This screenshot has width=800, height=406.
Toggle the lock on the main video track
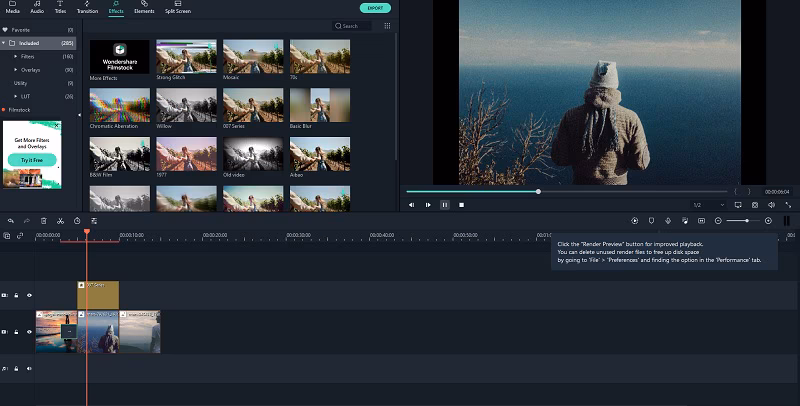tap(16, 331)
